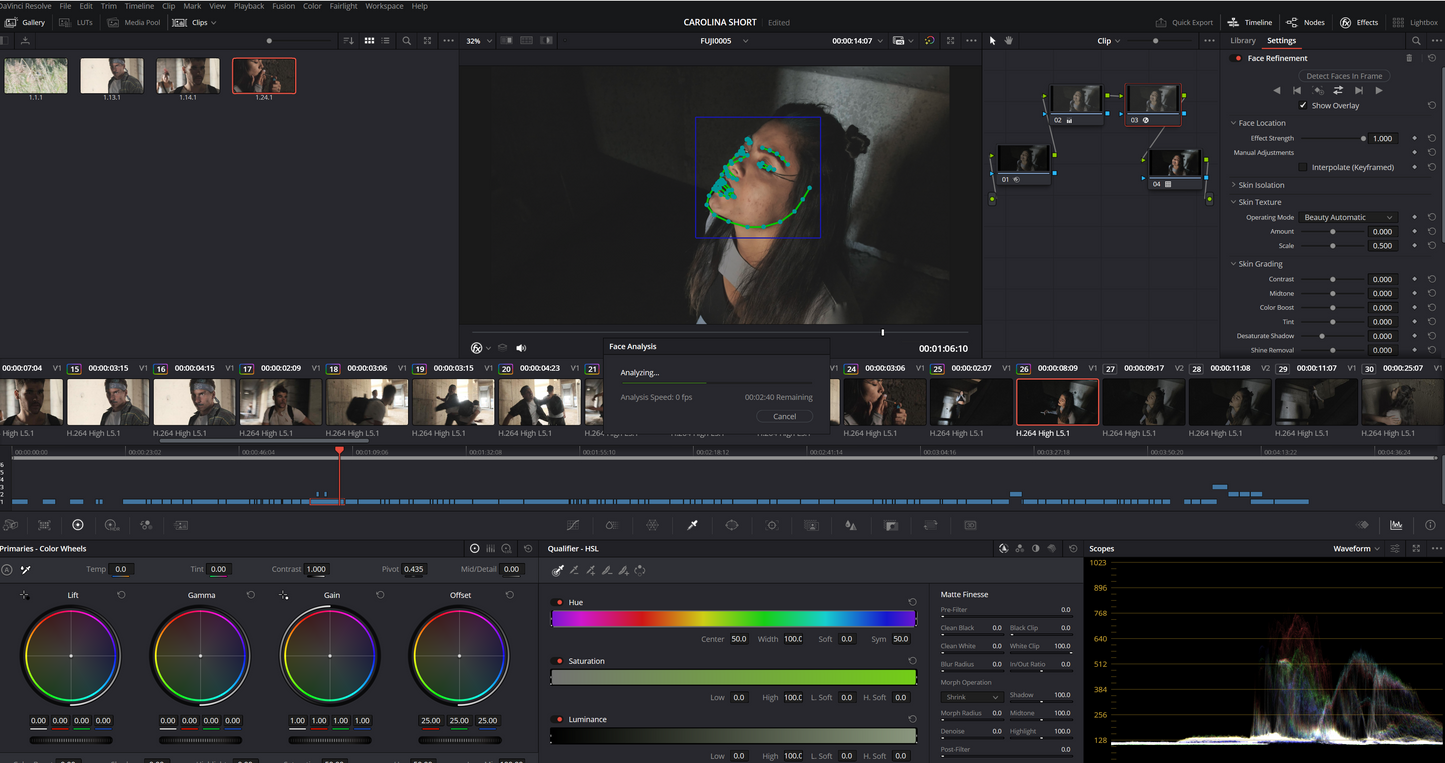Switch gallery to list view
Image resolution: width=1445 pixels, height=763 pixels.
point(385,41)
